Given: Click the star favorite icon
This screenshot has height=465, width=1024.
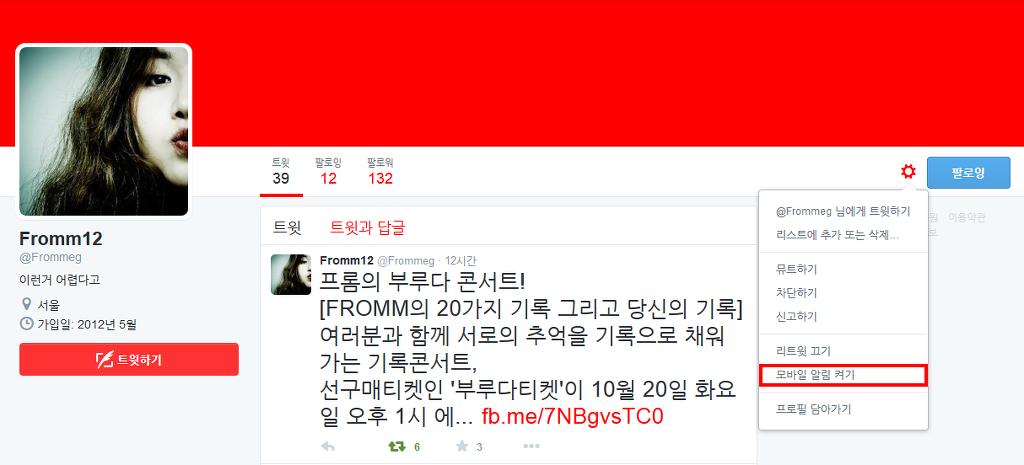Looking at the screenshot, I should [x=462, y=447].
